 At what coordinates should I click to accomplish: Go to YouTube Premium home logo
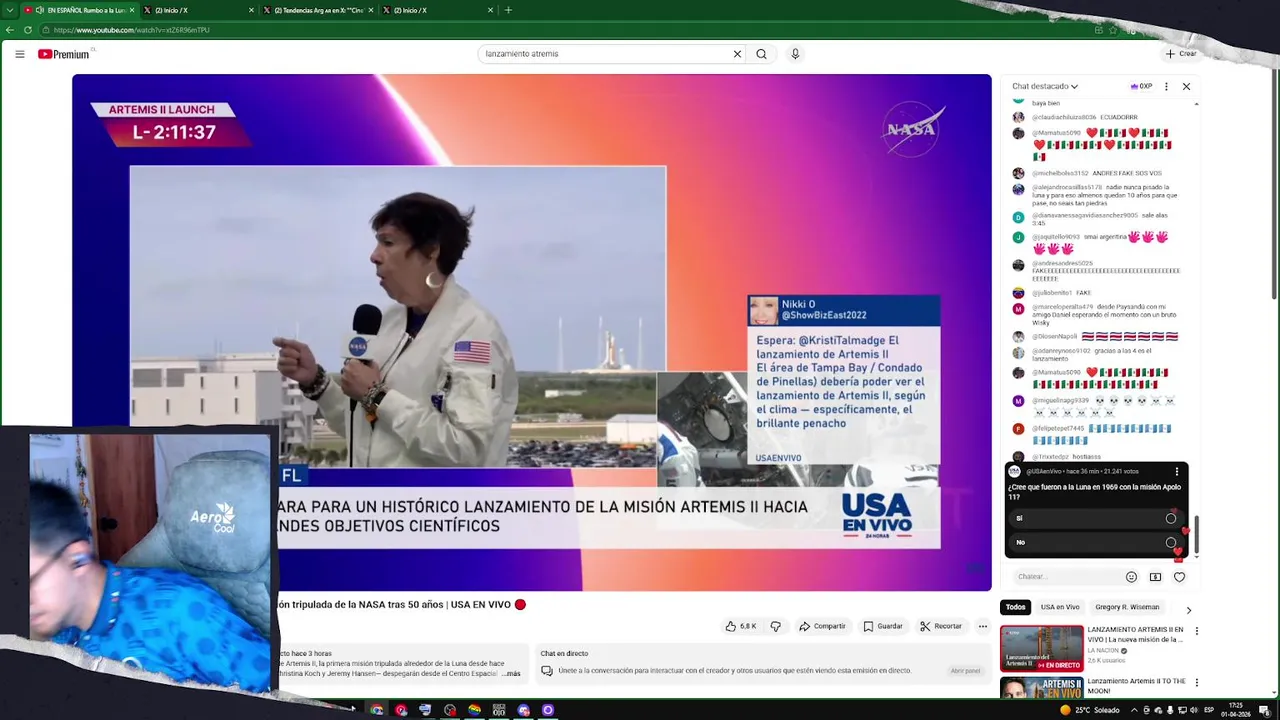[64, 54]
